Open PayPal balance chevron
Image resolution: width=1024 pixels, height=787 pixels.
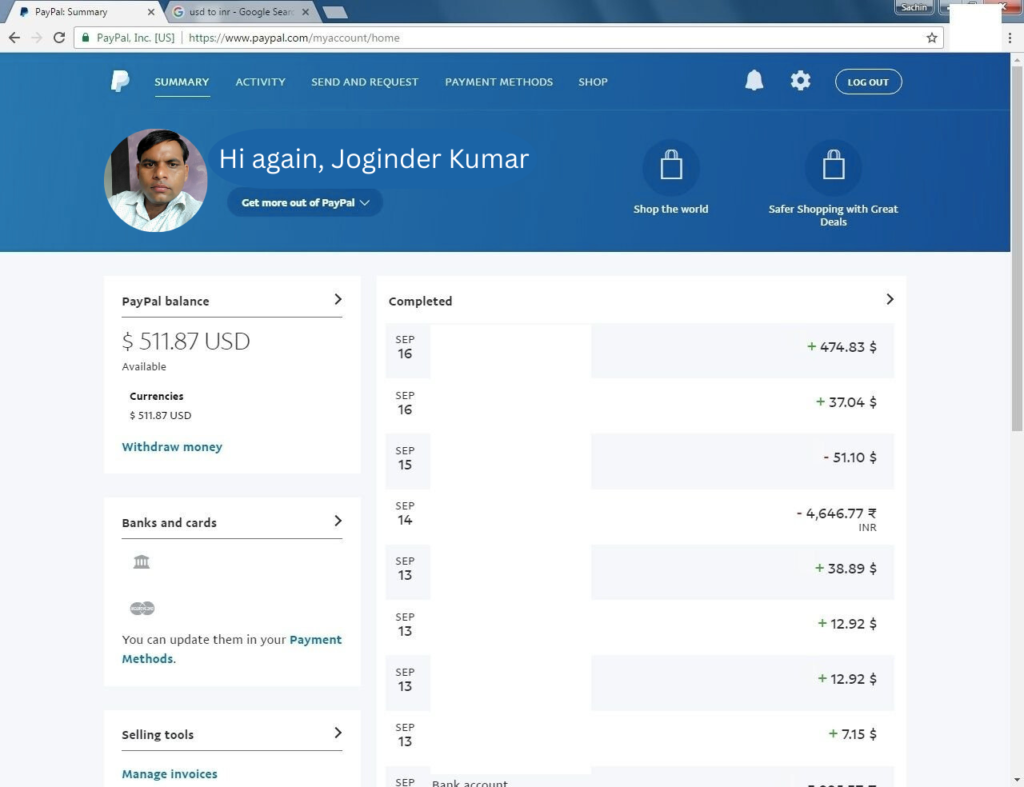(x=338, y=299)
